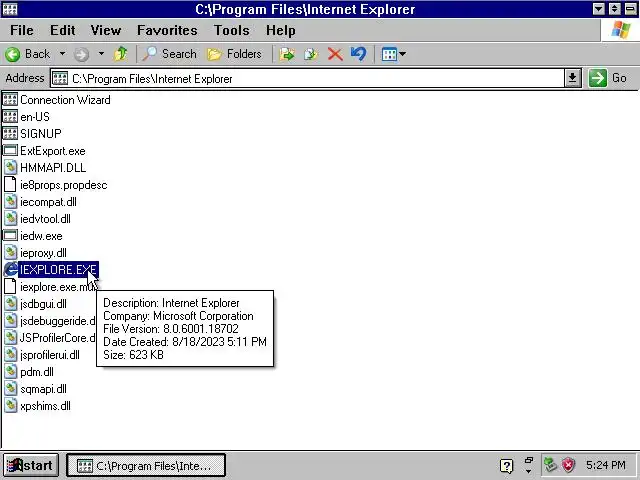Select the jsdebuggeride.dll file icon
This screenshot has height=480, width=640.
(x=10, y=321)
